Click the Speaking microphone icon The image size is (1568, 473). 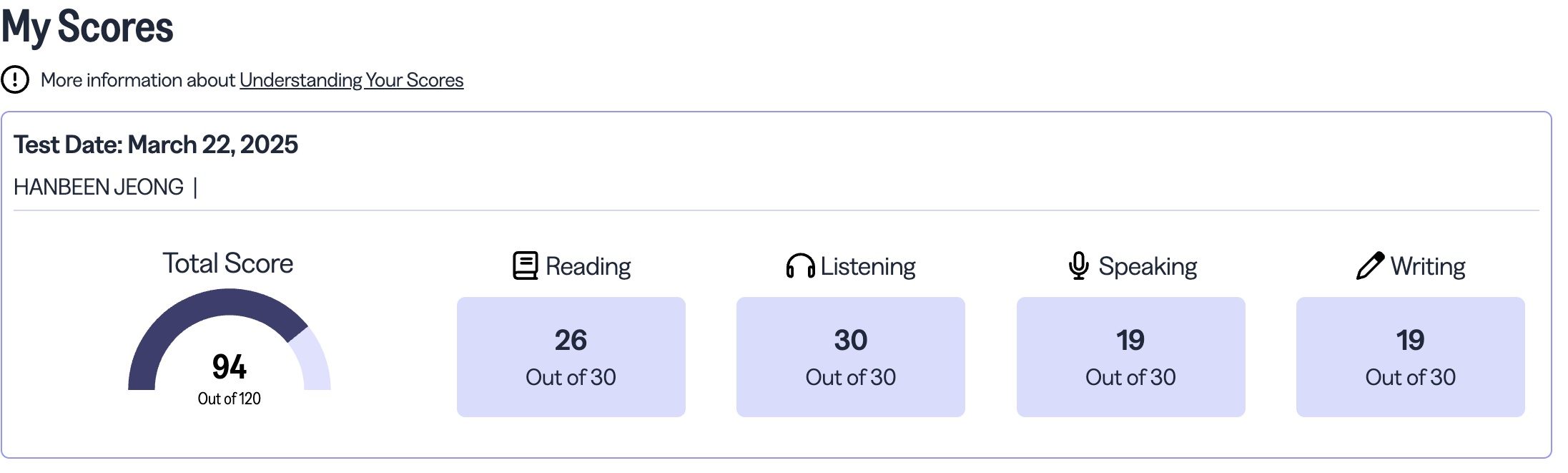click(1078, 265)
